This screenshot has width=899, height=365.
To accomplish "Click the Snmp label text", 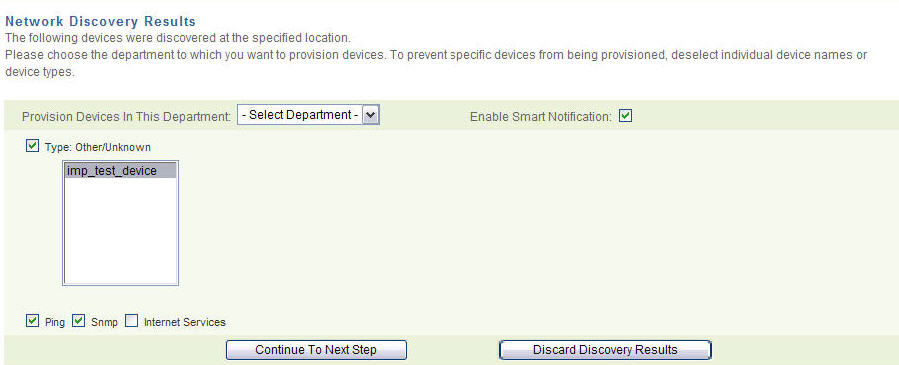I will (x=104, y=323).
